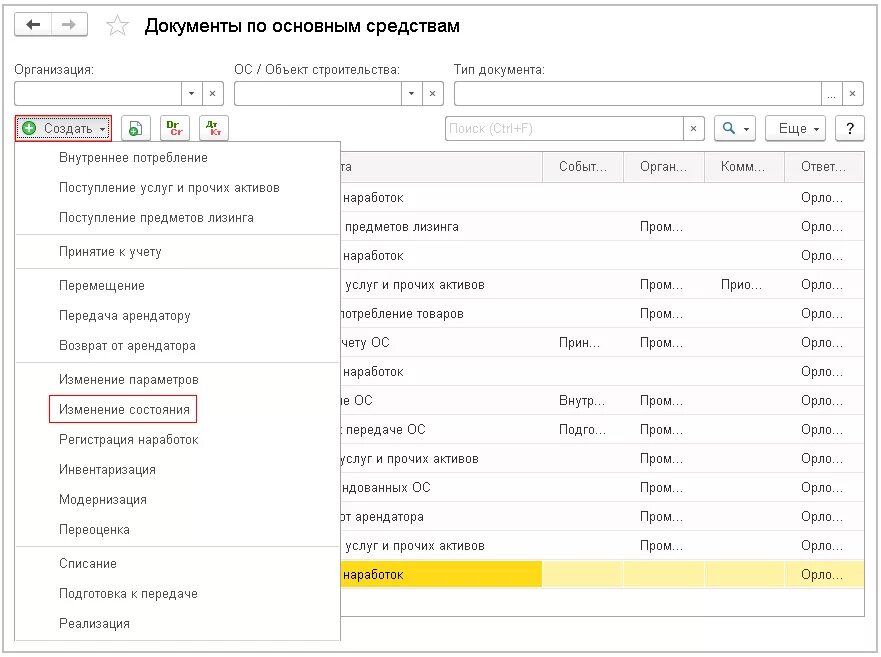Select the highlighted yellow наработок row
Viewport: 881px width, 657px height.
click(602, 574)
